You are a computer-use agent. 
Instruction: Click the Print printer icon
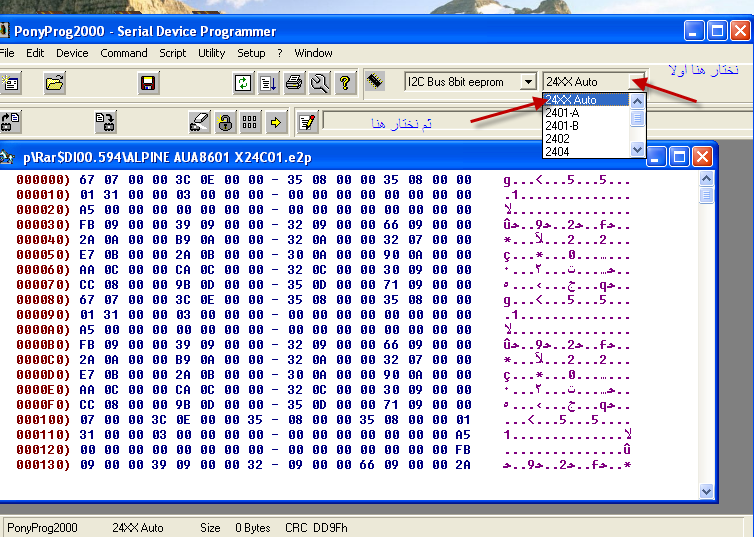coord(294,83)
